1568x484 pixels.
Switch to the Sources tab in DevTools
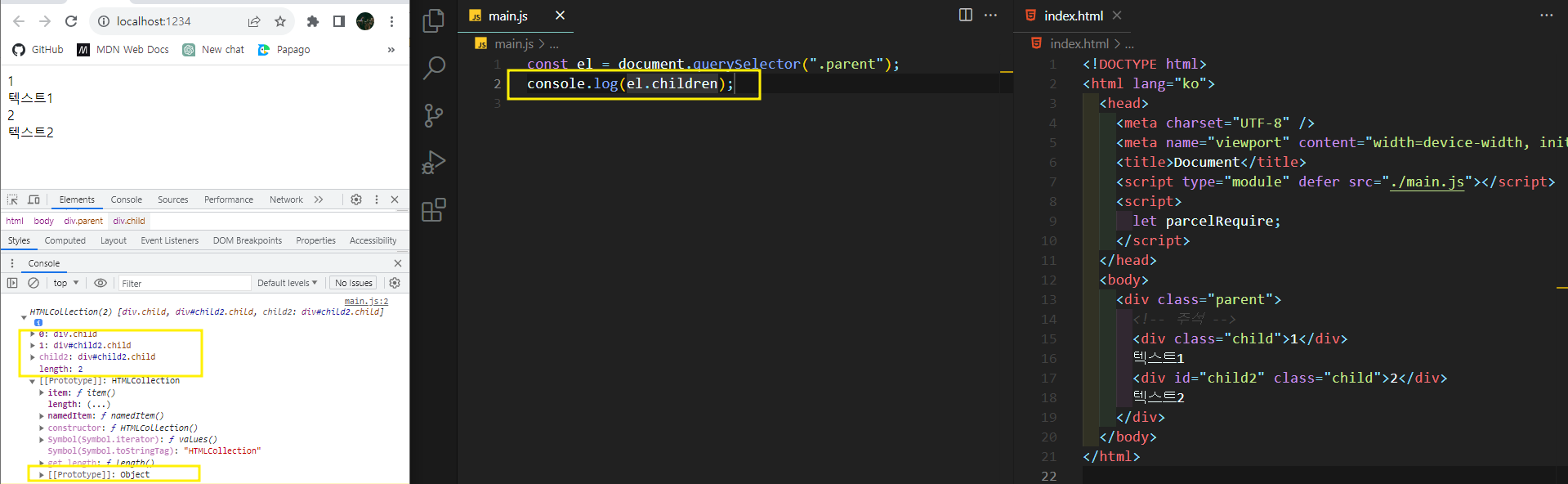pos(172,199)
